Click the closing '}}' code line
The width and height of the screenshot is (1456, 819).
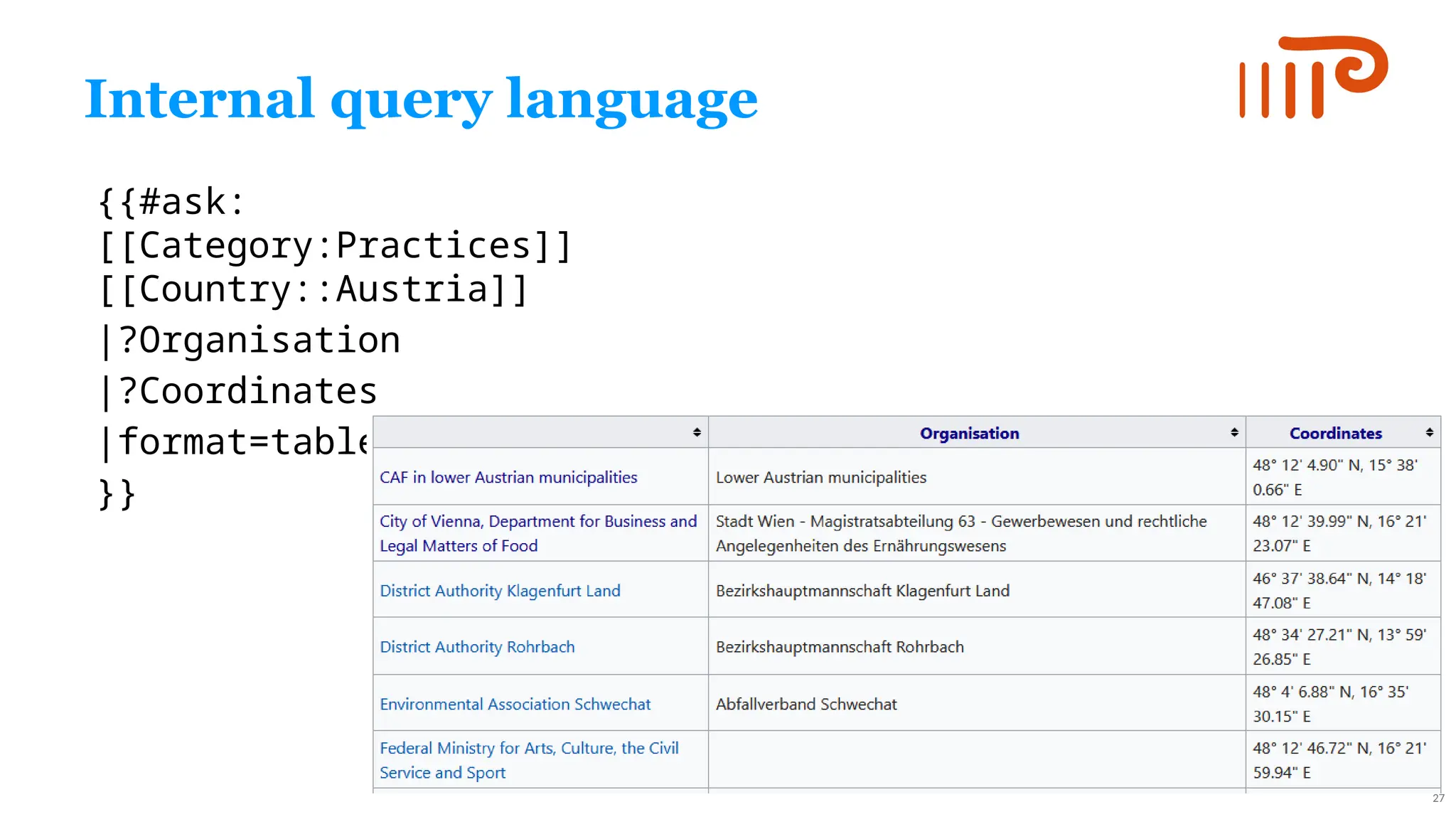[x=117, y=493]
